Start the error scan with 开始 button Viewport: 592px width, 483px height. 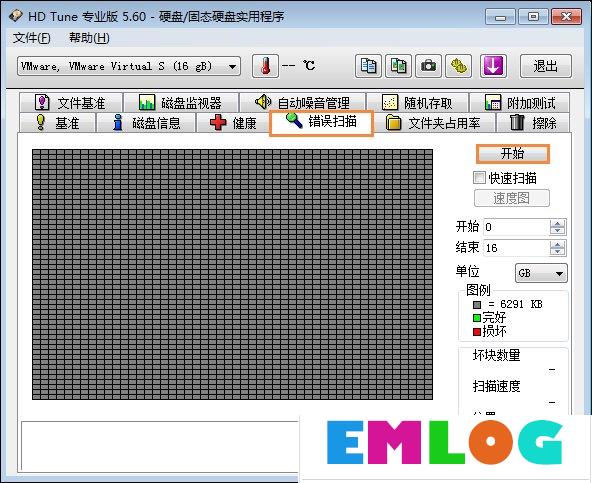[513, 154]
